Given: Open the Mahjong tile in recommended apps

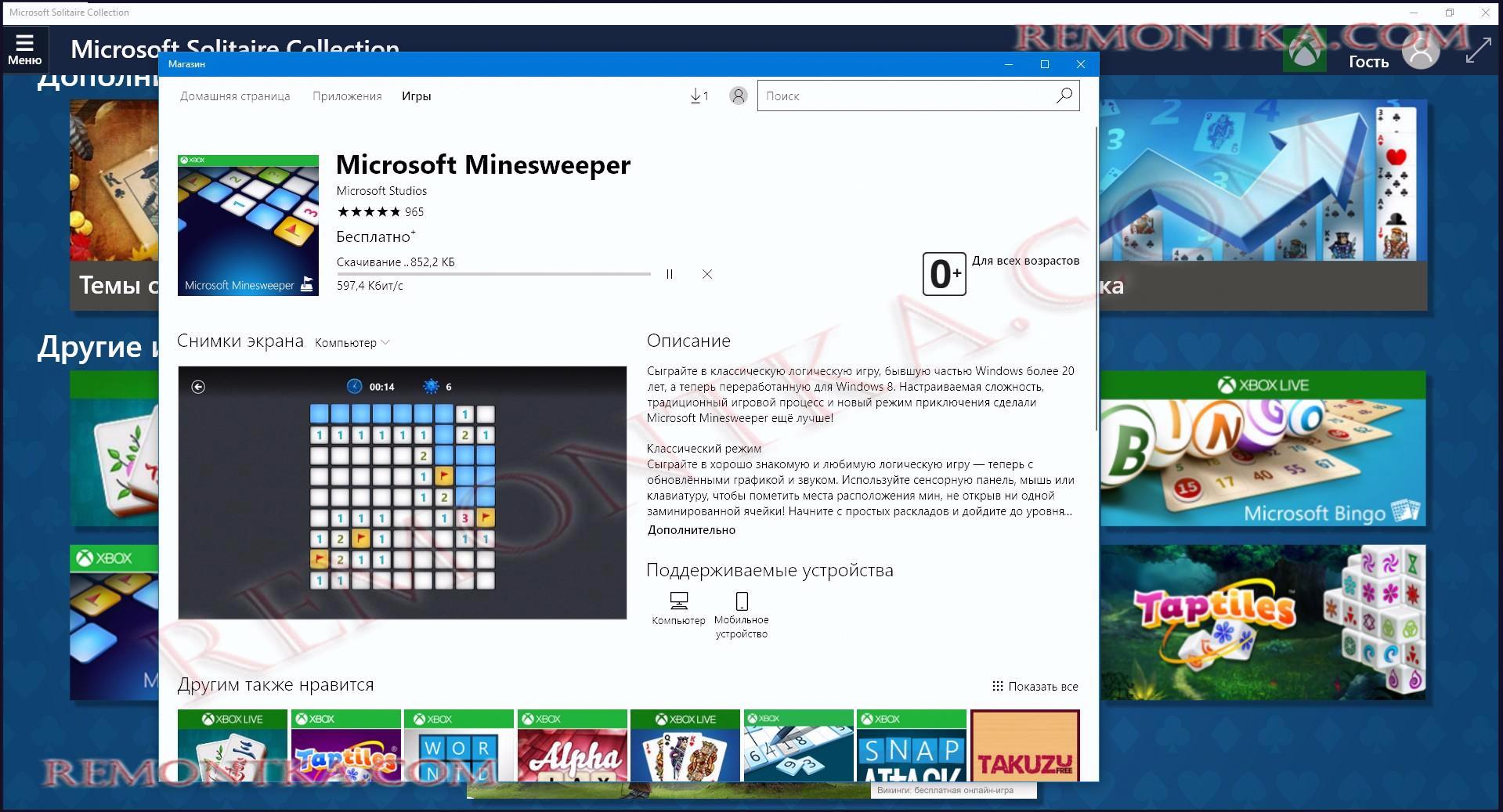Looking at the screenshot, I should pyautogui.click(x=233, y=745).
